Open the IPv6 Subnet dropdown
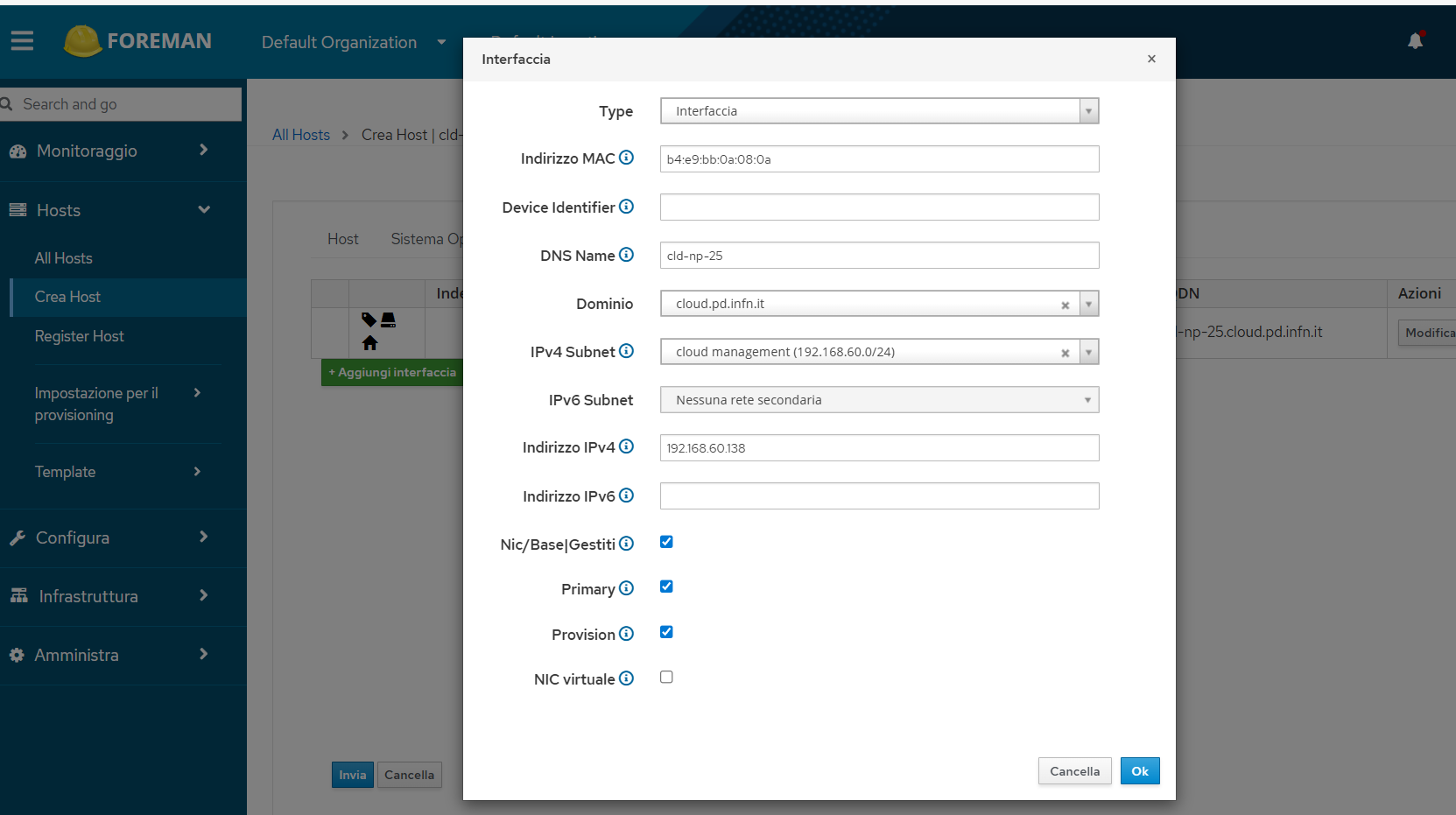 (x=879, y=400)
